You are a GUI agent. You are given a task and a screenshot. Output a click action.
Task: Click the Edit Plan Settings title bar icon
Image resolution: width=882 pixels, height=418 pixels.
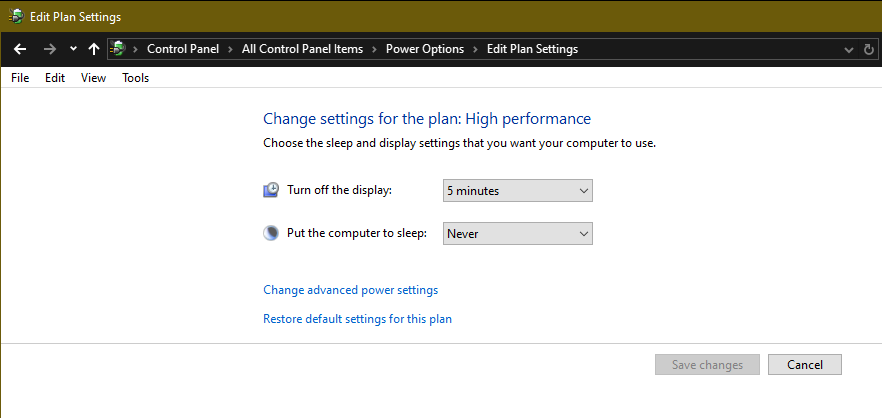[16, 16]
